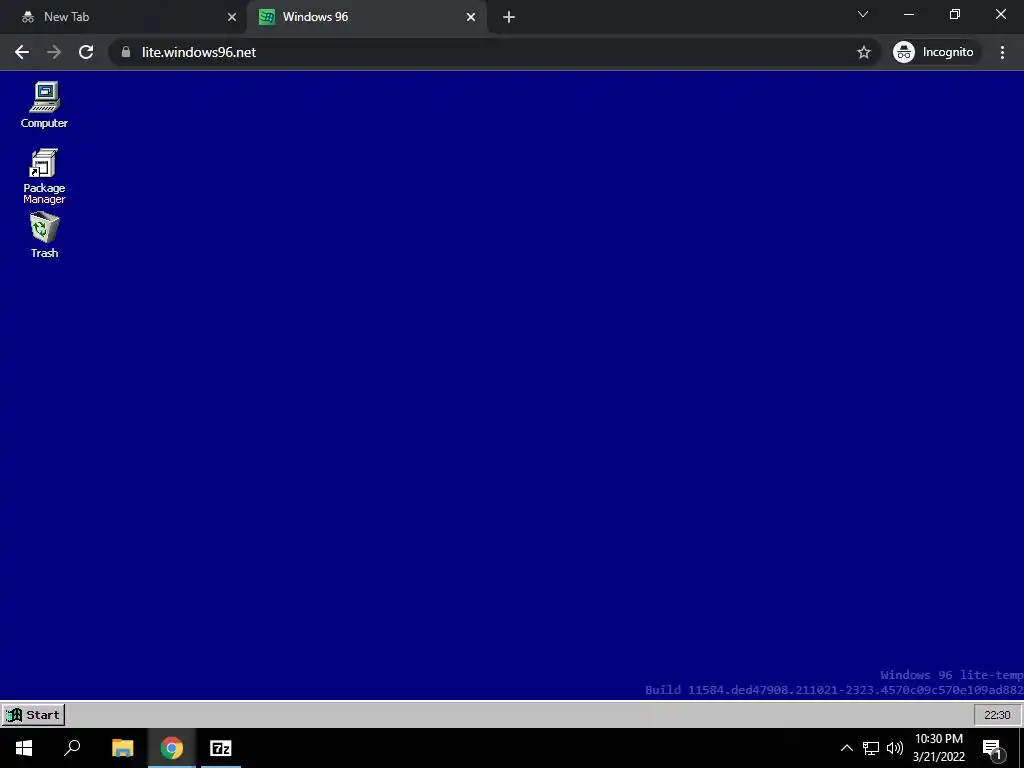Open the Chrome three-dot menu
The height and width of the screenshot is (768, 1024).
(1002, 52)
